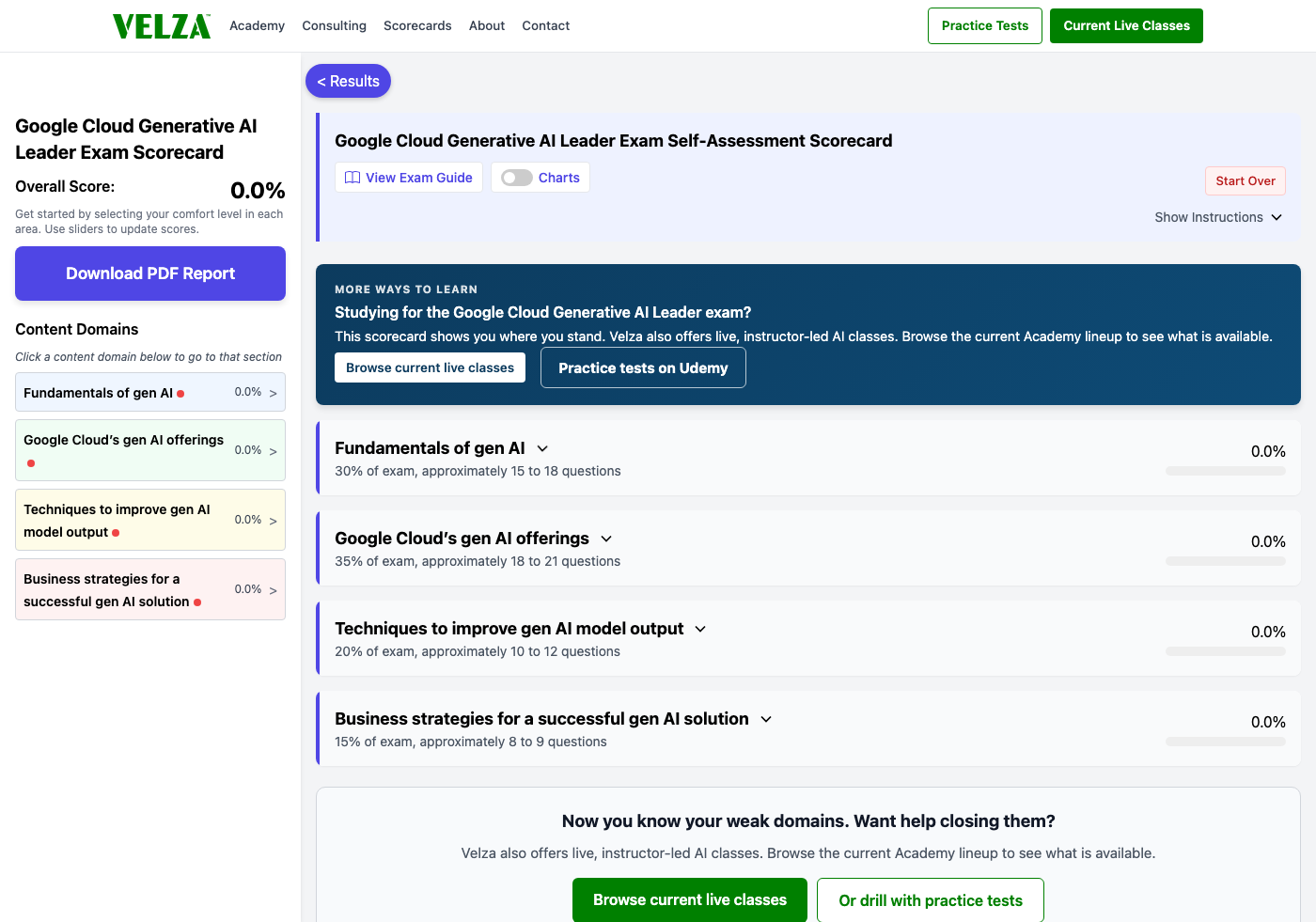Click Fundamentals of gen AI progress bar
This screenshot has width=1316, height=922.
[x=1226, y=471]
